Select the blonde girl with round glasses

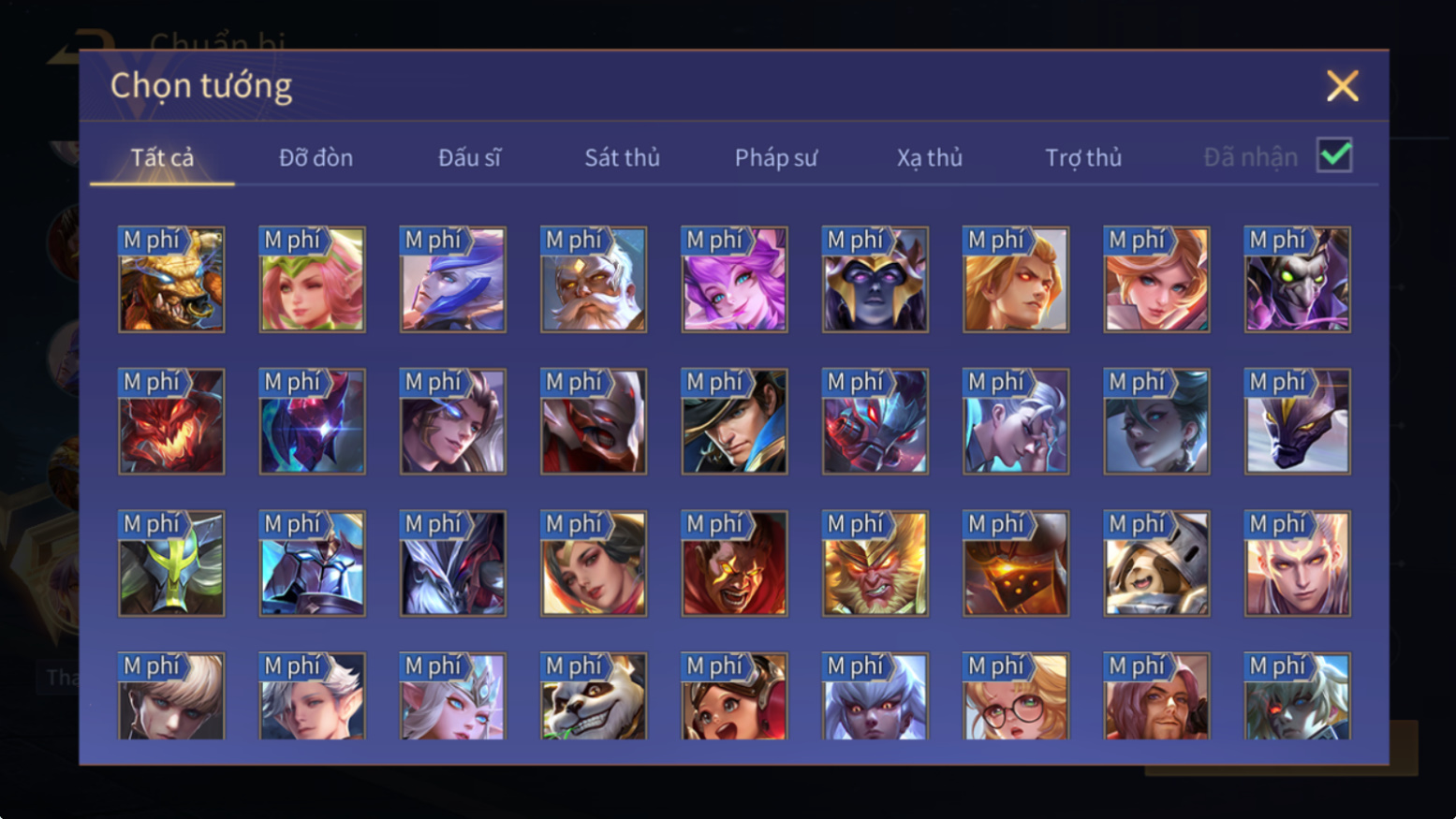click(1016, 696)
